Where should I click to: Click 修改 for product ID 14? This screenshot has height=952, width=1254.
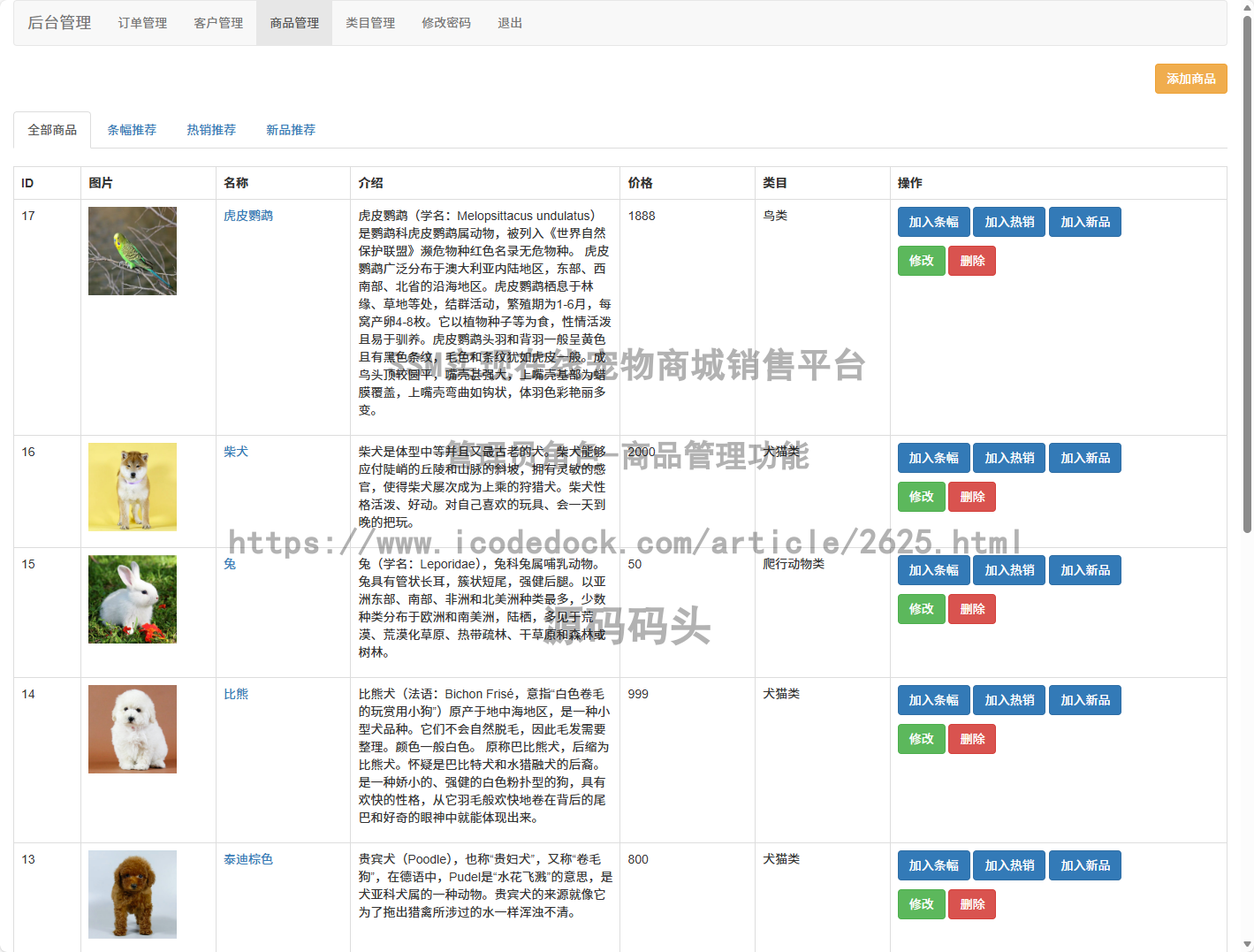point(921,739)
